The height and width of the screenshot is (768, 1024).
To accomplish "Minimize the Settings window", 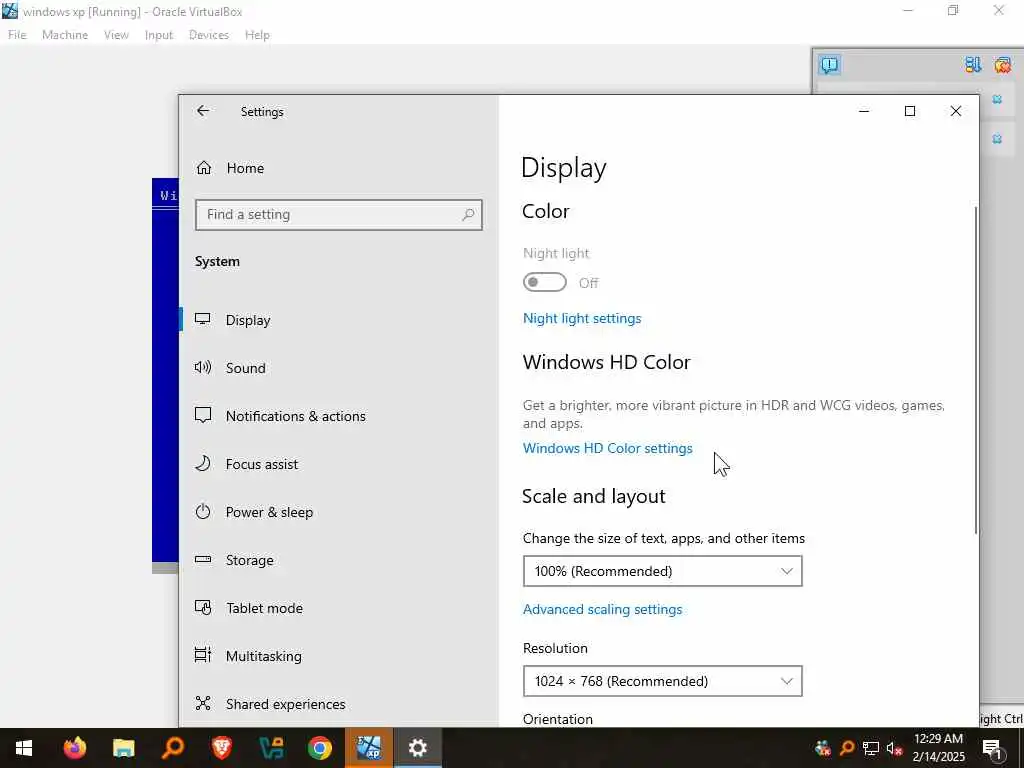I will (864, 111).
